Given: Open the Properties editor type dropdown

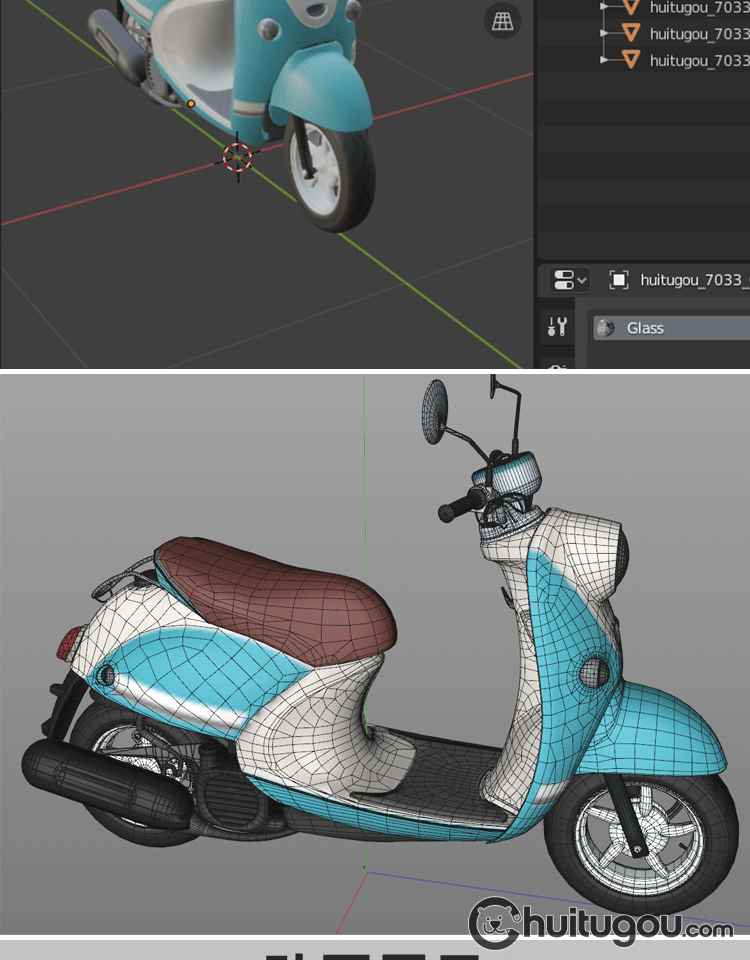Looking at the screenshot, I should [x=570, y=280].
